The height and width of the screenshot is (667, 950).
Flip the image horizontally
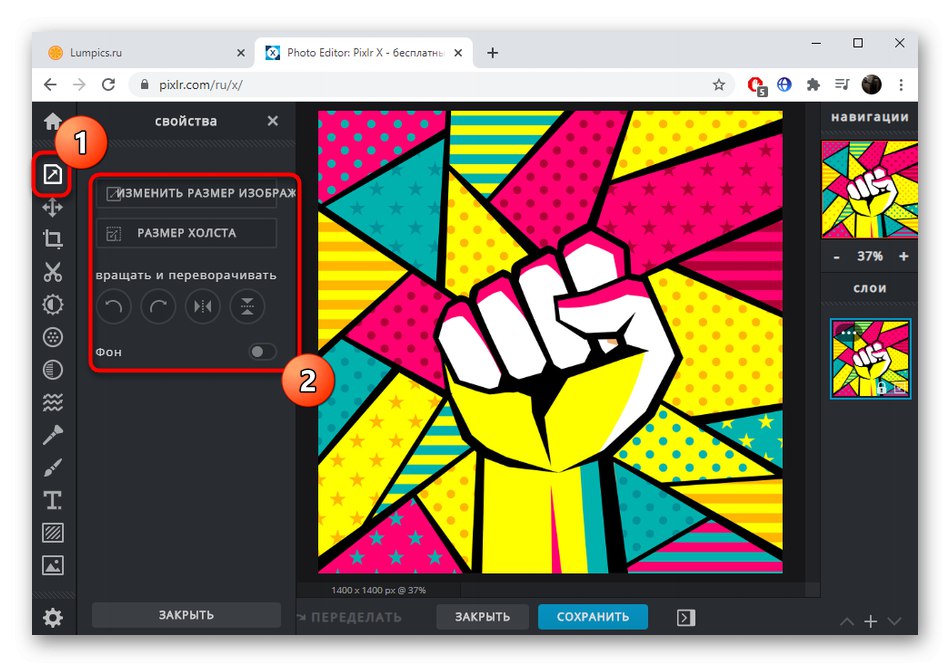(203, 307)
